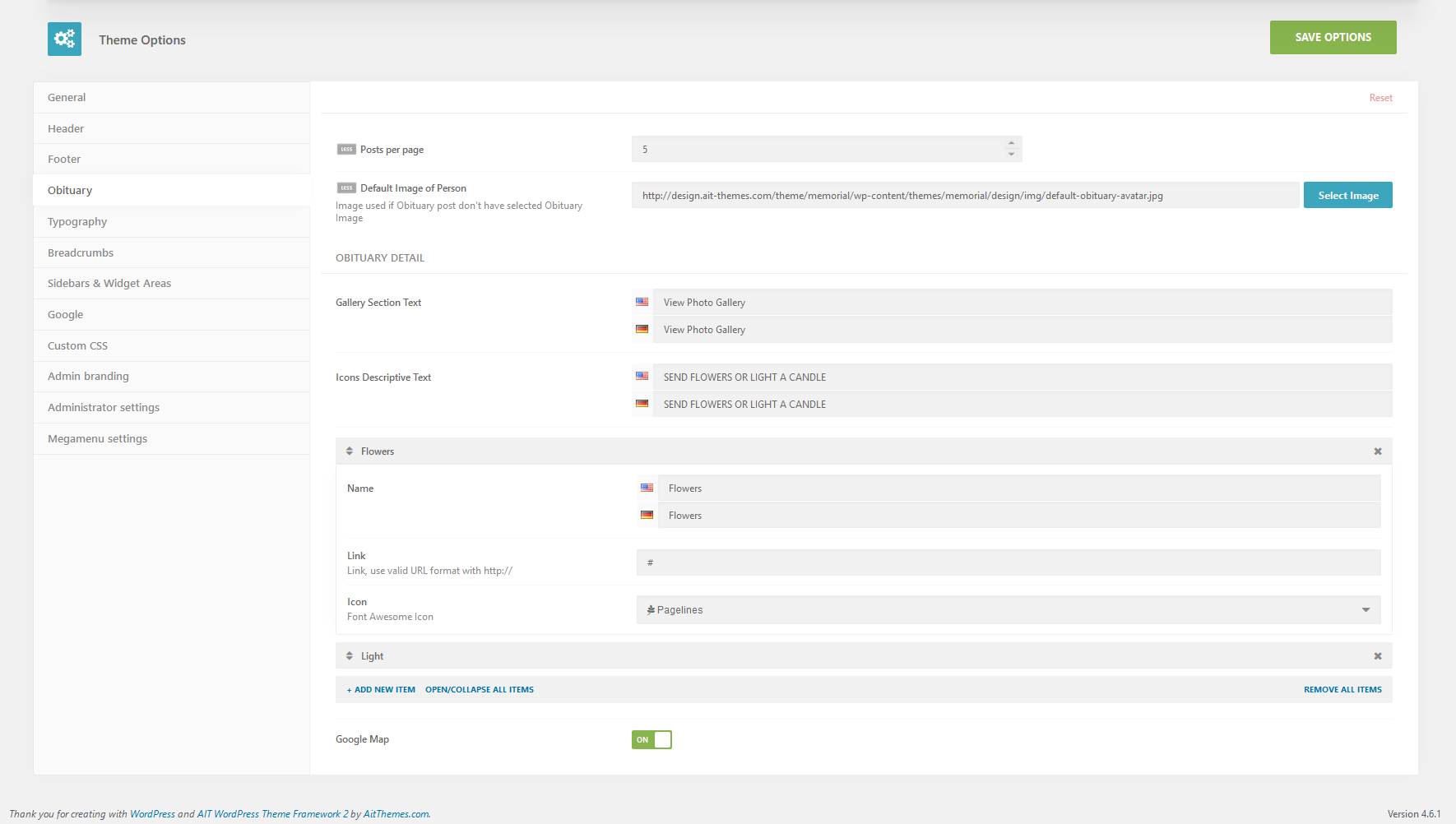Click the LESS badge beside Default Image of Person

tap(346, 188)
